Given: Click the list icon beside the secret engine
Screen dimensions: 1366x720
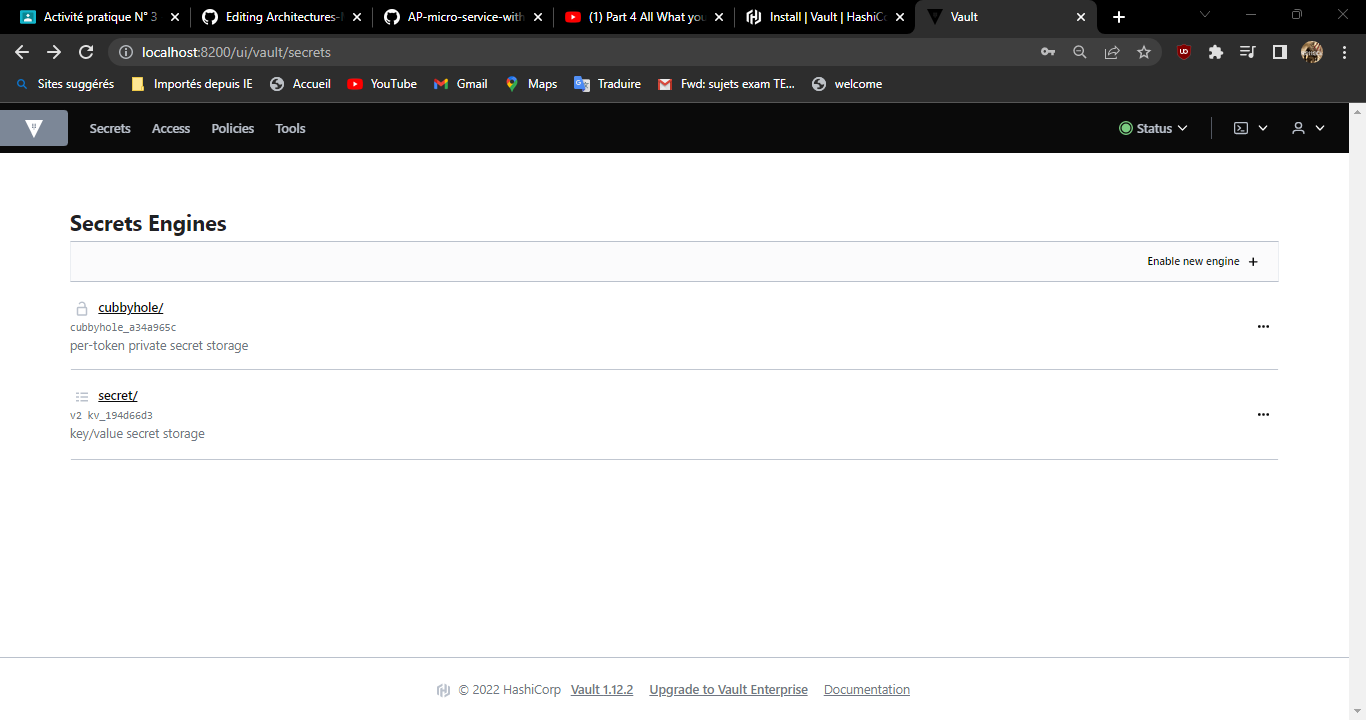Looking at the screenshot, I should [x=81, y=395].
